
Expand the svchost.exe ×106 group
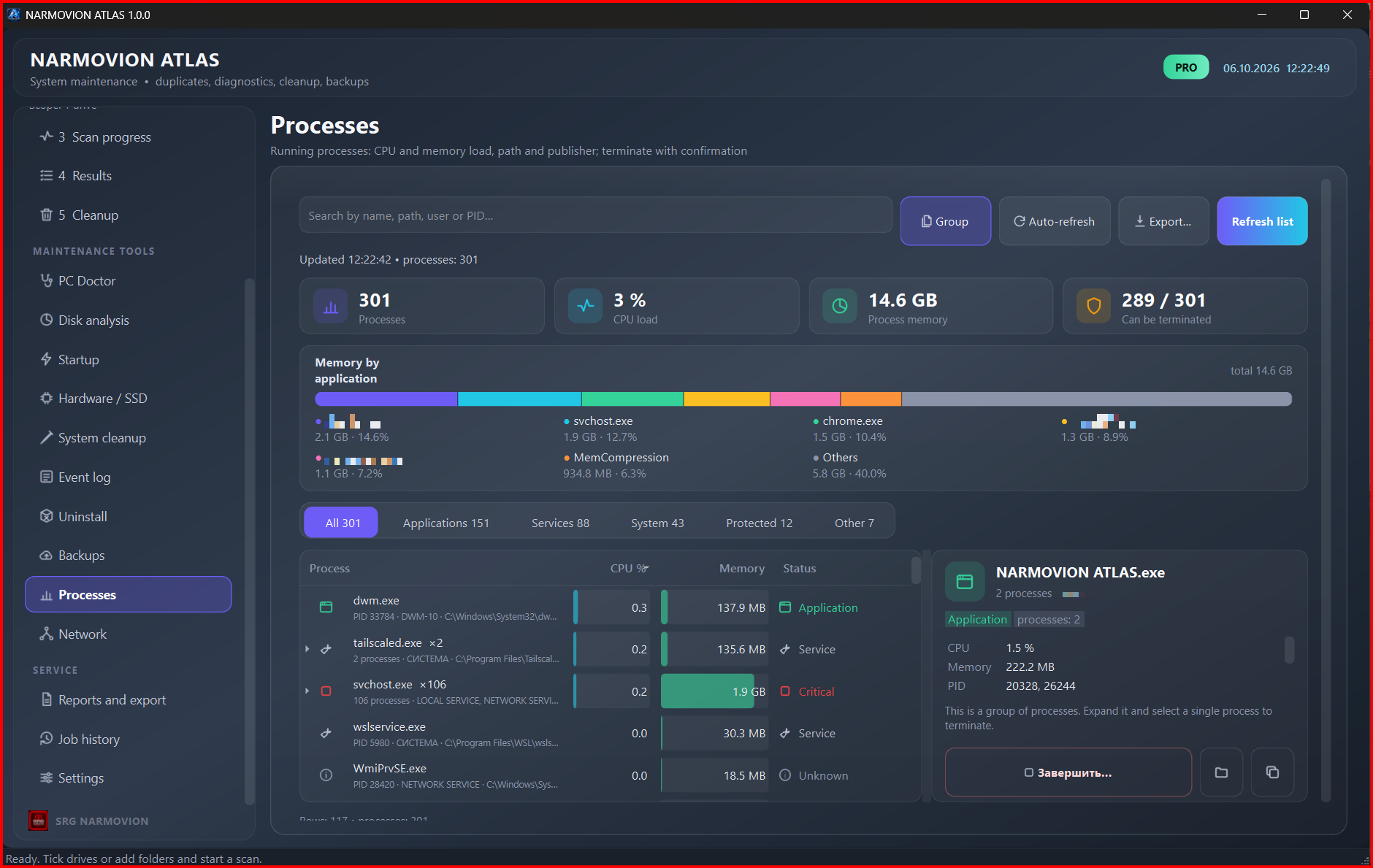(307, 691)
